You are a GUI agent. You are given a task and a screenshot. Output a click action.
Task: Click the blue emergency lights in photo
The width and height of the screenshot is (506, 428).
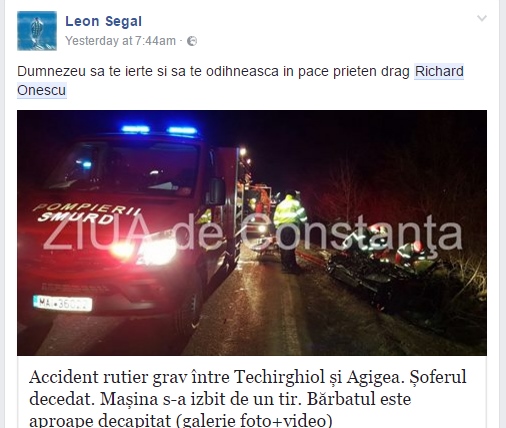click(x=159, y=130)
